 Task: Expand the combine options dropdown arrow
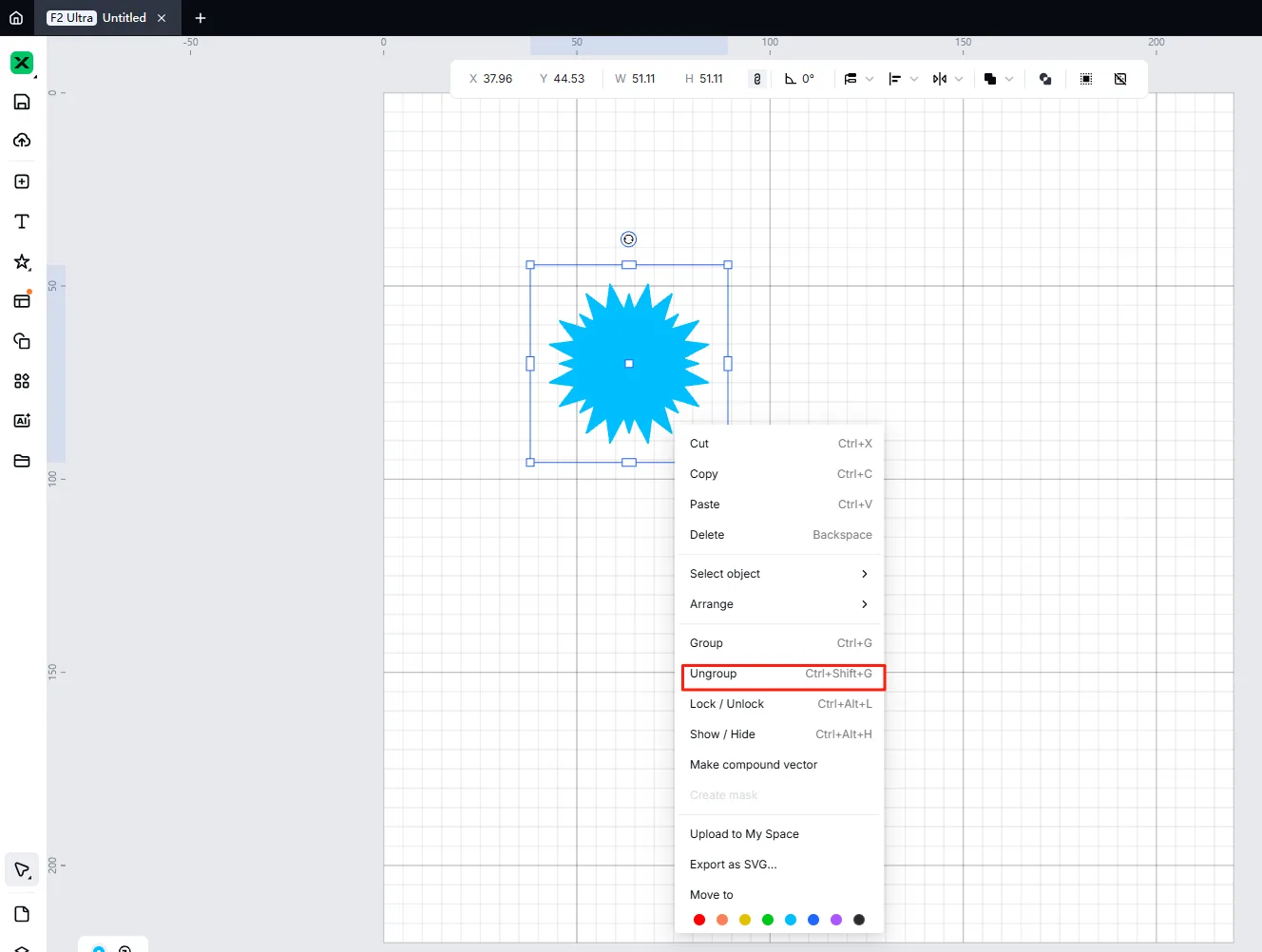[1009, 79]
